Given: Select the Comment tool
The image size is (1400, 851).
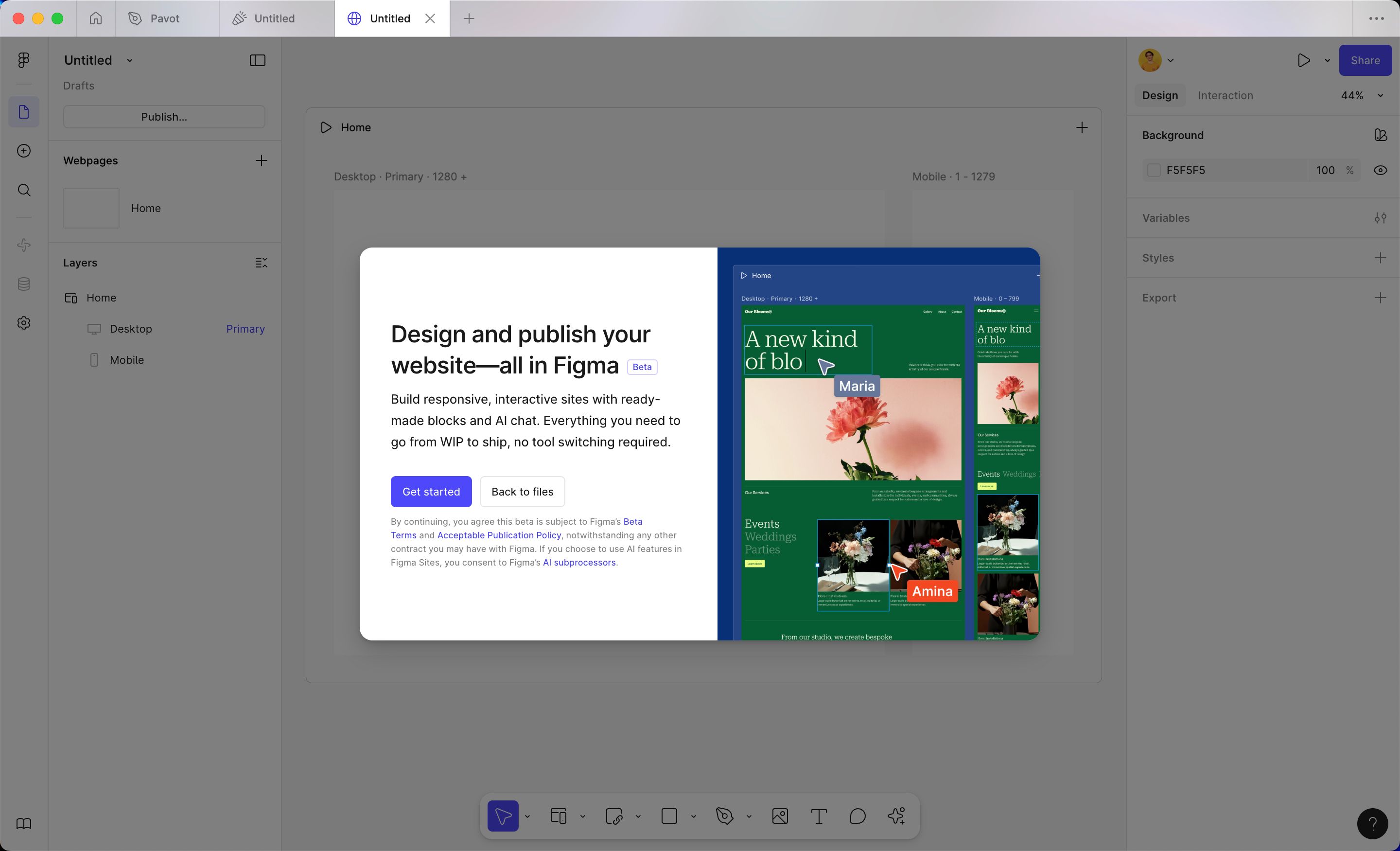Looking at the screenshot, I should click(x=857, y=816).
